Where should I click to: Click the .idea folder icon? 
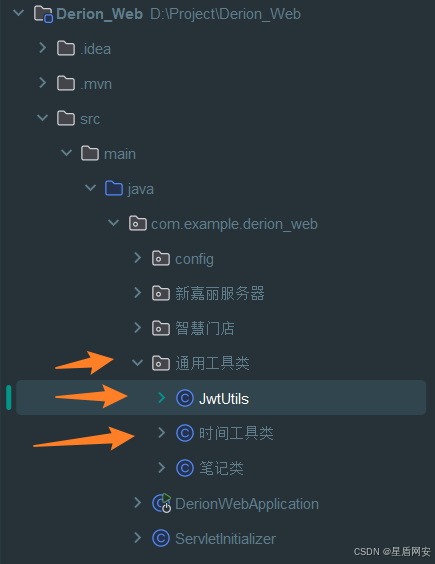66,48
